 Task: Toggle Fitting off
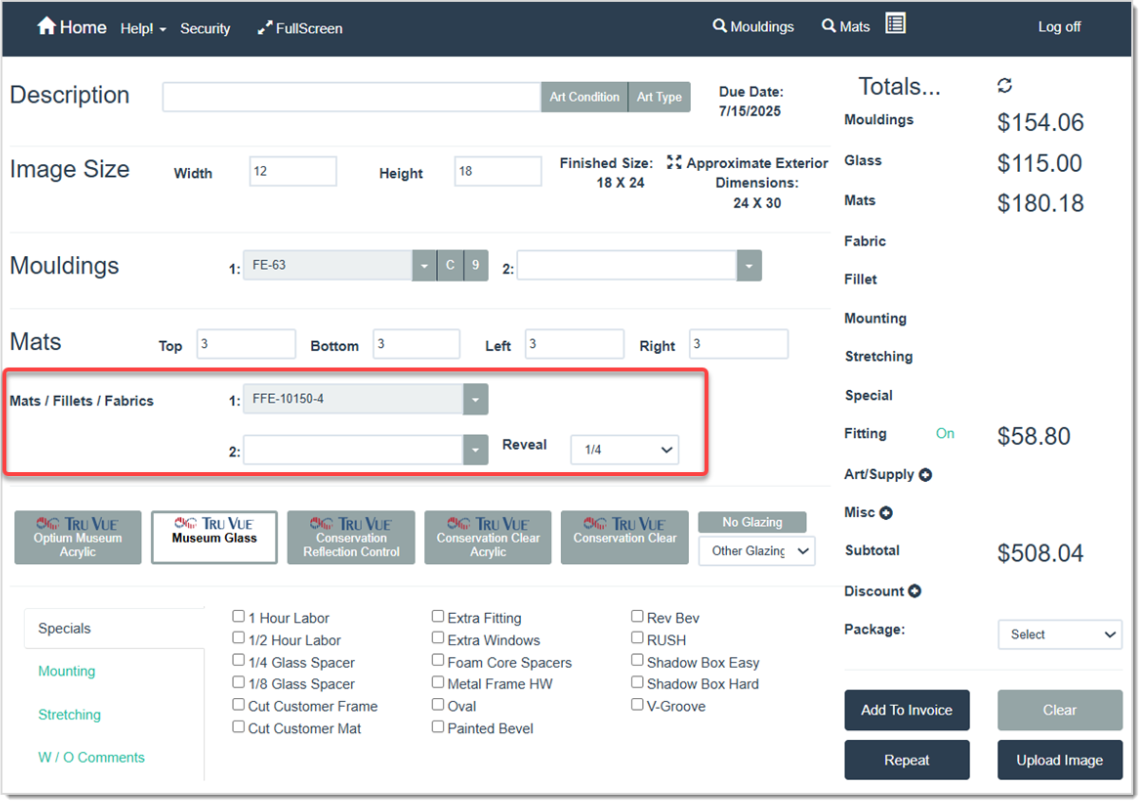click(945, 433)
